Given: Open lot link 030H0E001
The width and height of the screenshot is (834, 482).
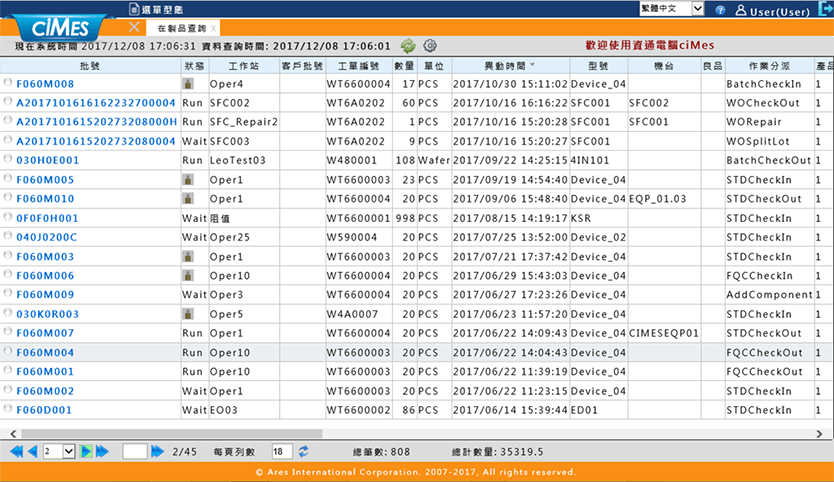Looking at the screenshot, I should 47,161.
